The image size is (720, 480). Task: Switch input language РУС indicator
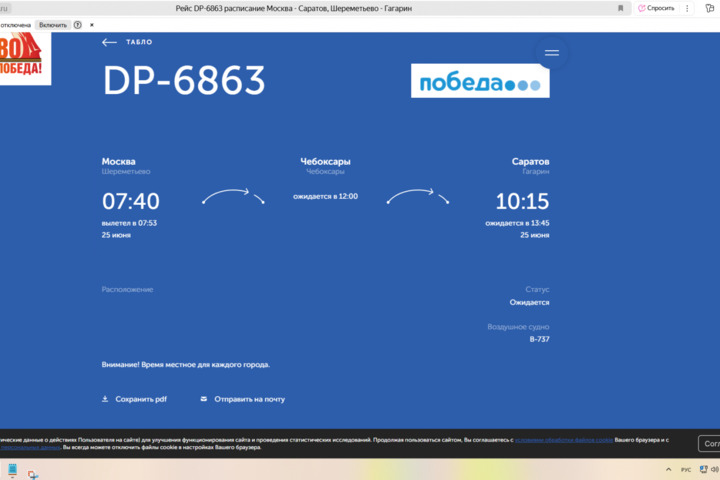(x=686, y=469)
